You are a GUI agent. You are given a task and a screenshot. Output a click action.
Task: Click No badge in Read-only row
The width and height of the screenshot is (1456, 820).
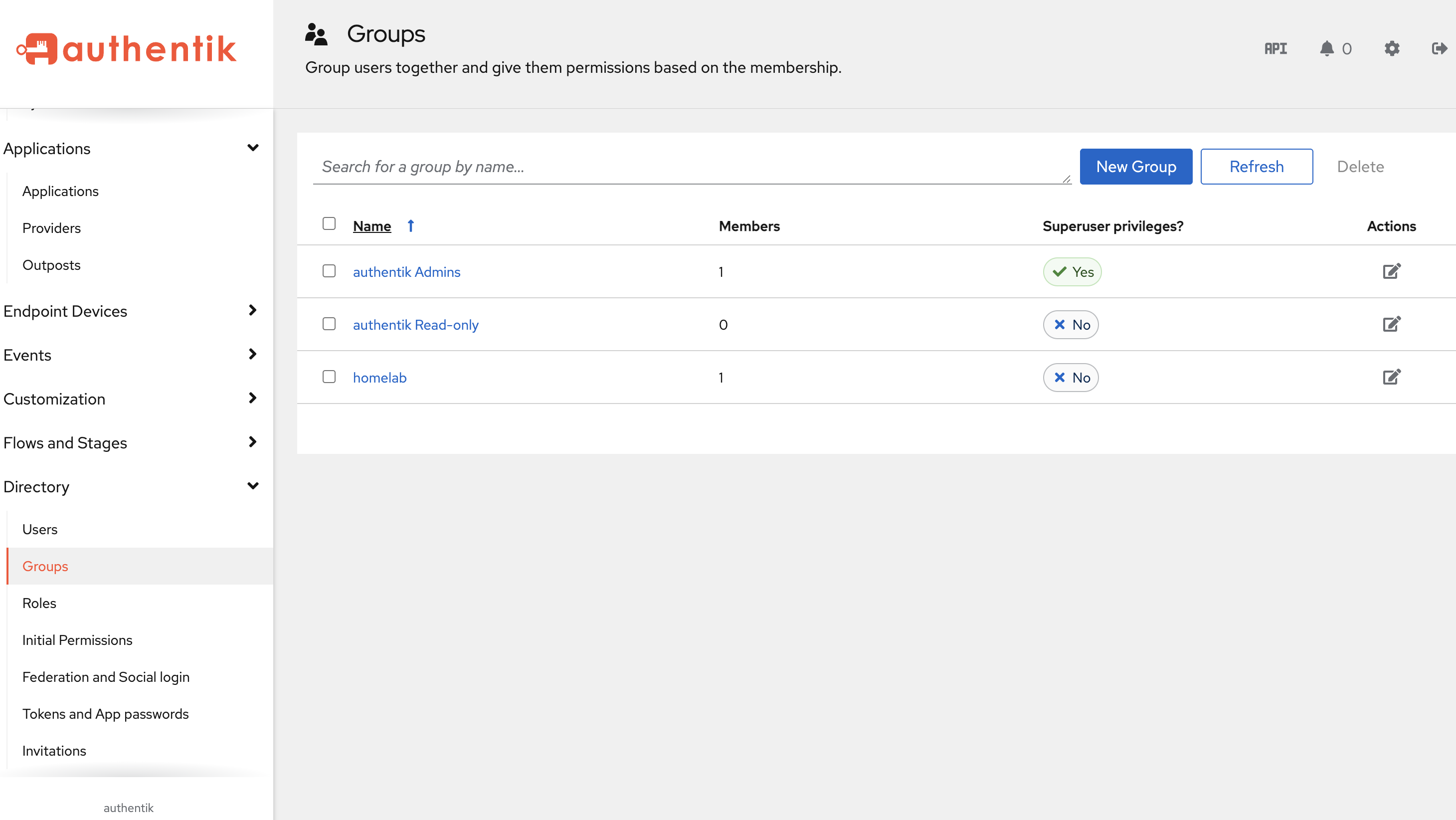1071,325
